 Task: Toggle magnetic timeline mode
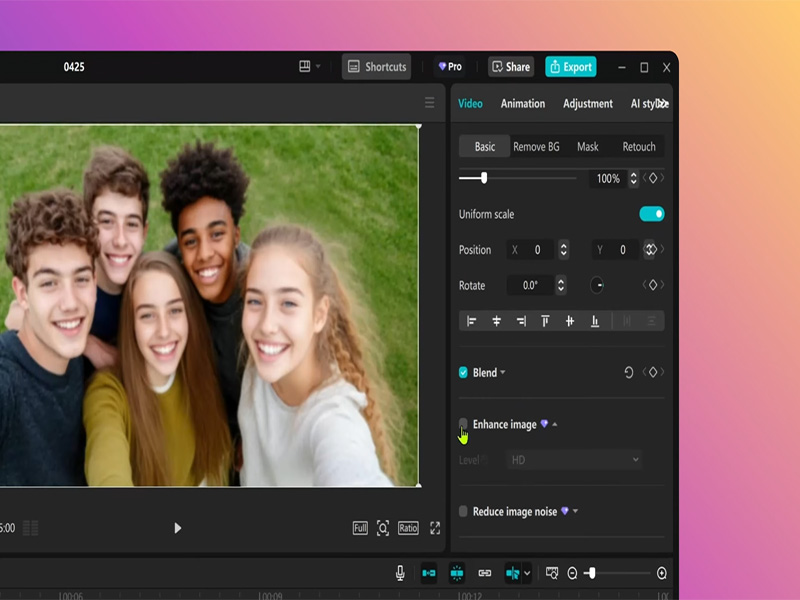pyautogui.click(x=455, y=572)
